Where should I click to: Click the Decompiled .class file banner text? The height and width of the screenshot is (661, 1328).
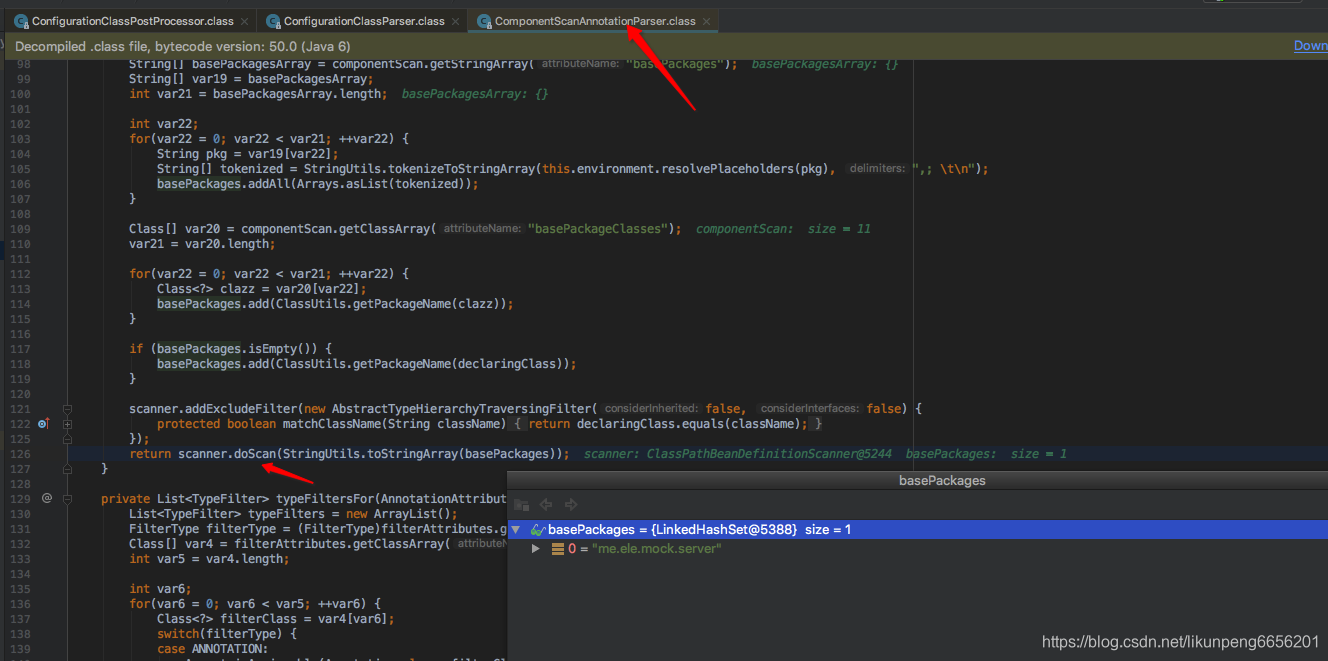point(182,46)
